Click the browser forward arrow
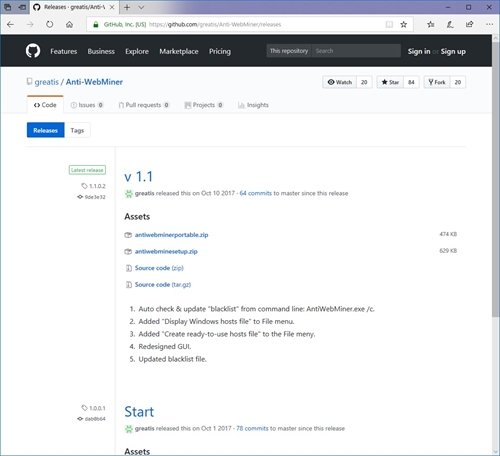Viewport: 500px width, 456px height. coord(30,24)
